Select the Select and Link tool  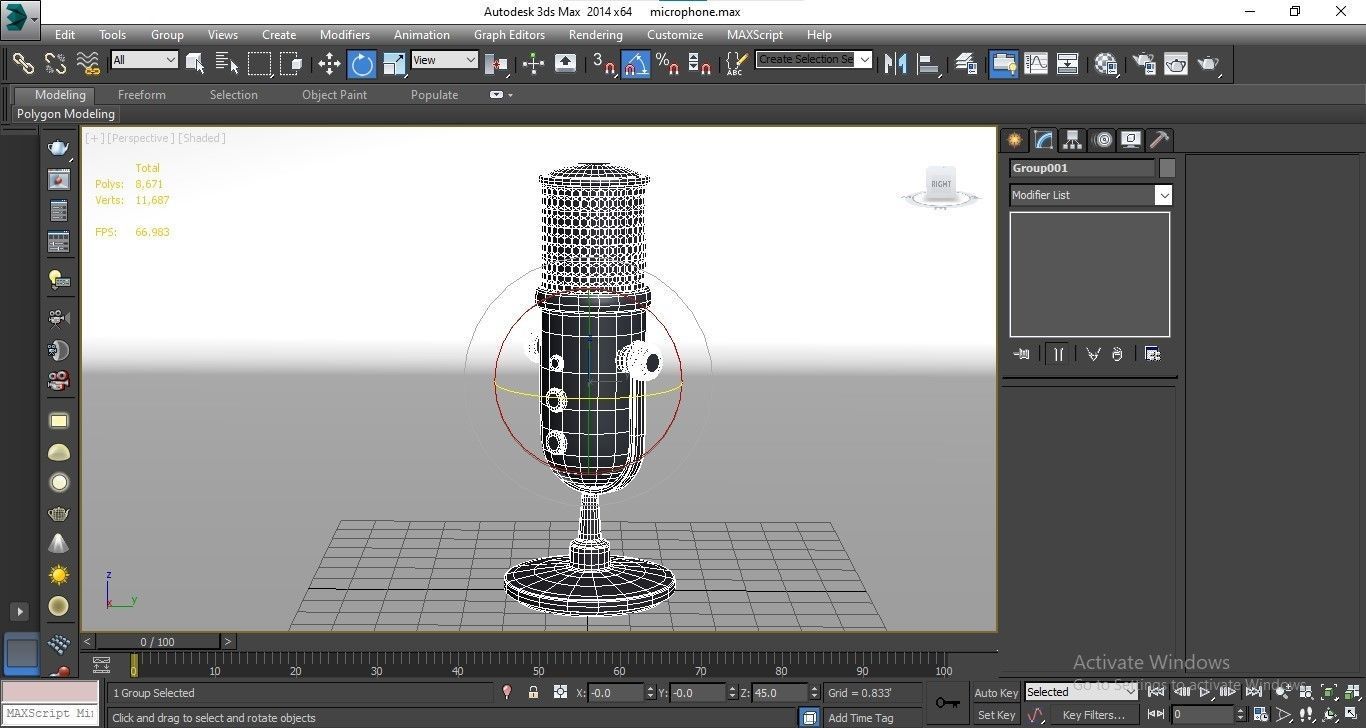[x=23, y=64]
